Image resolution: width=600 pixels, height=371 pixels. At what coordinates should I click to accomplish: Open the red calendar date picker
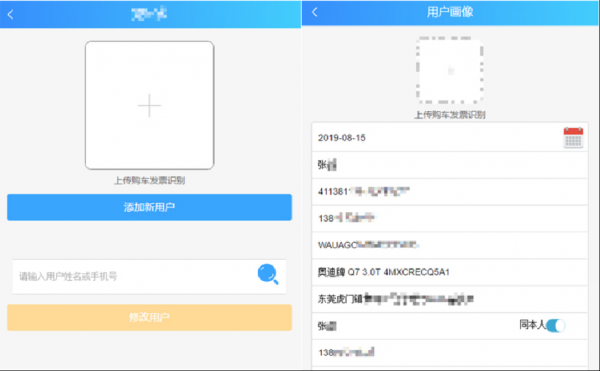tap(573, 137)
